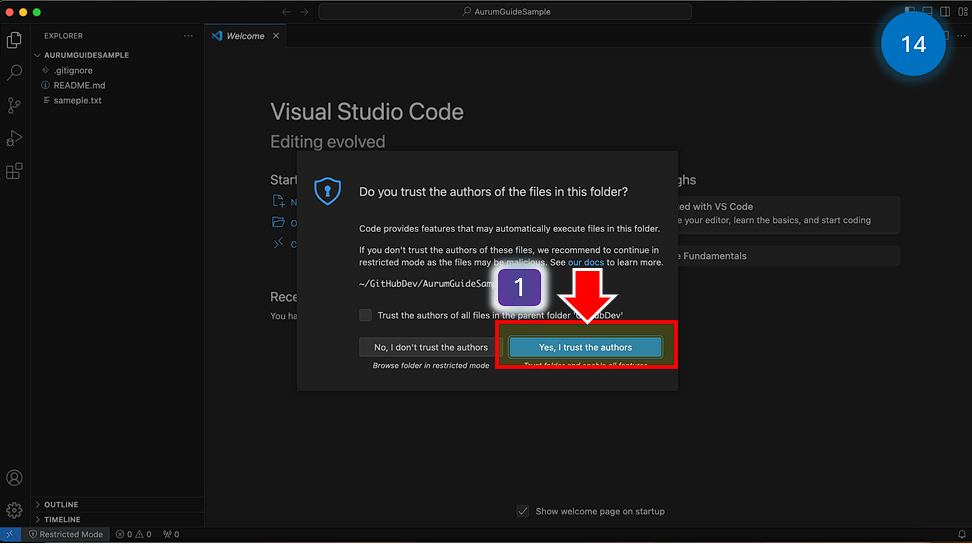Click the New File icon on Welcome page
Viewport: 972px width, 544px height.
tap(278, 201)
